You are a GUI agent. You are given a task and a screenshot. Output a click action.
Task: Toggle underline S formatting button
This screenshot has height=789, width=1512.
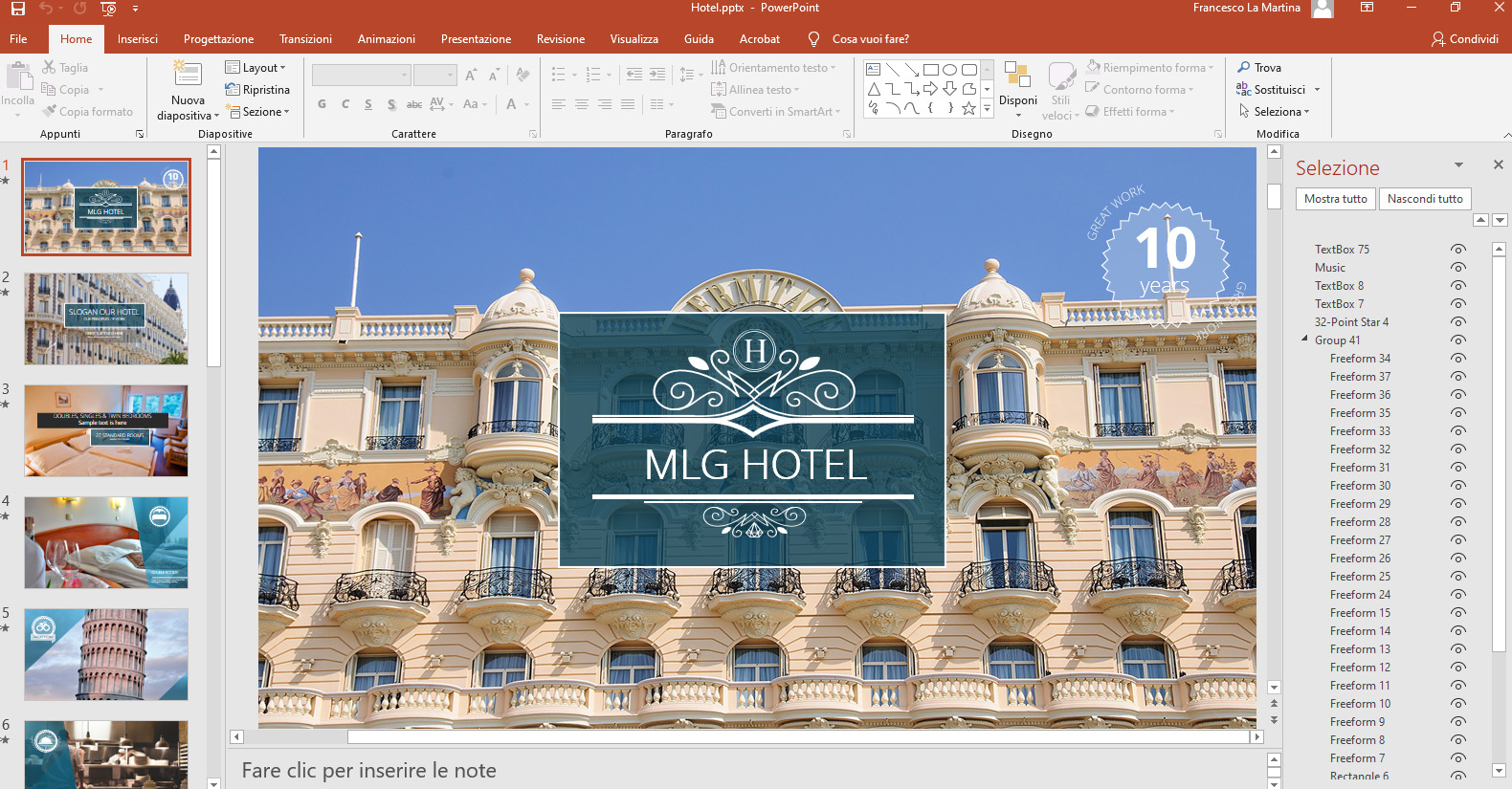point(368,104)
